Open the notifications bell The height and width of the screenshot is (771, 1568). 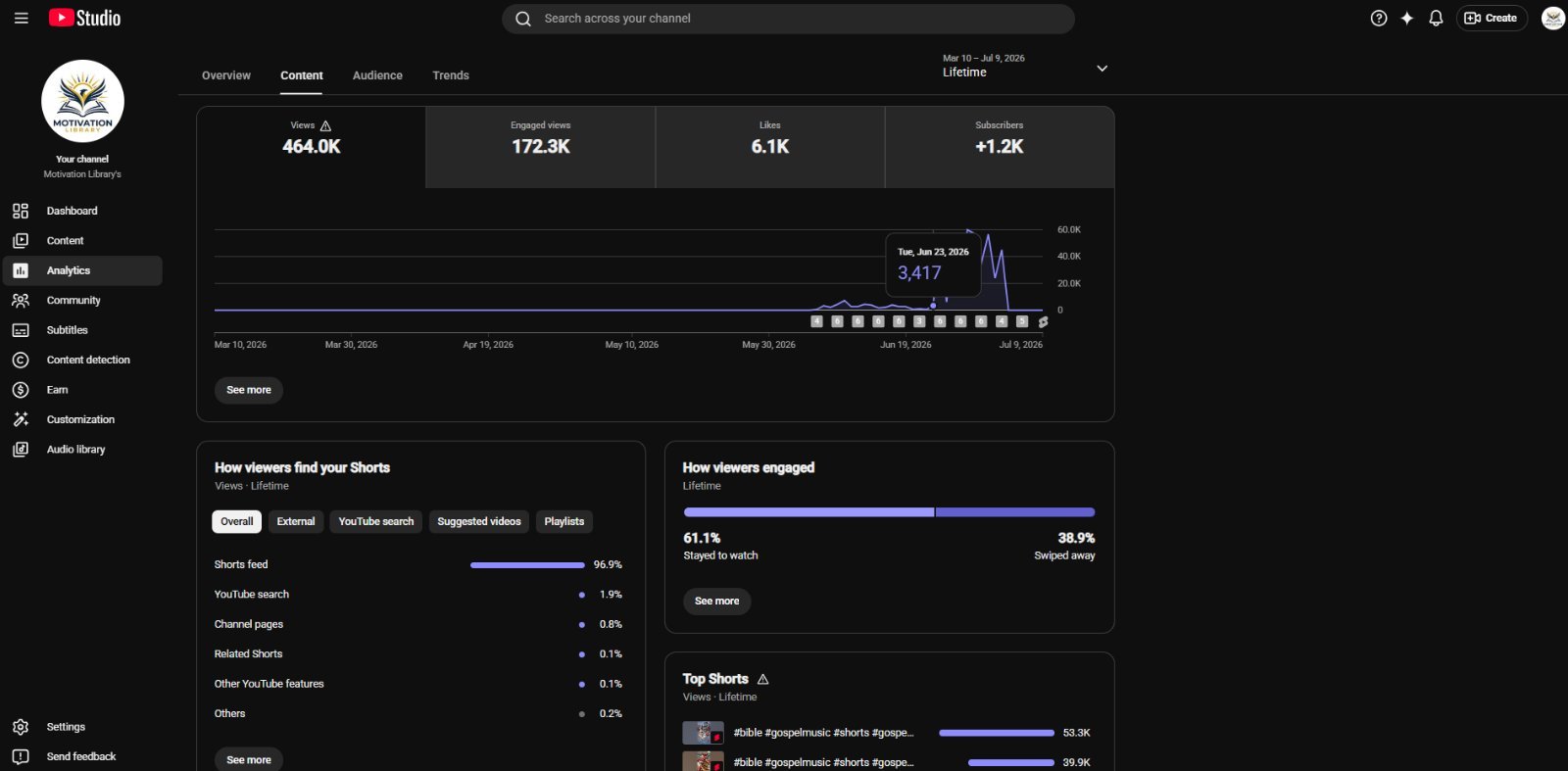coord(1436,18)
